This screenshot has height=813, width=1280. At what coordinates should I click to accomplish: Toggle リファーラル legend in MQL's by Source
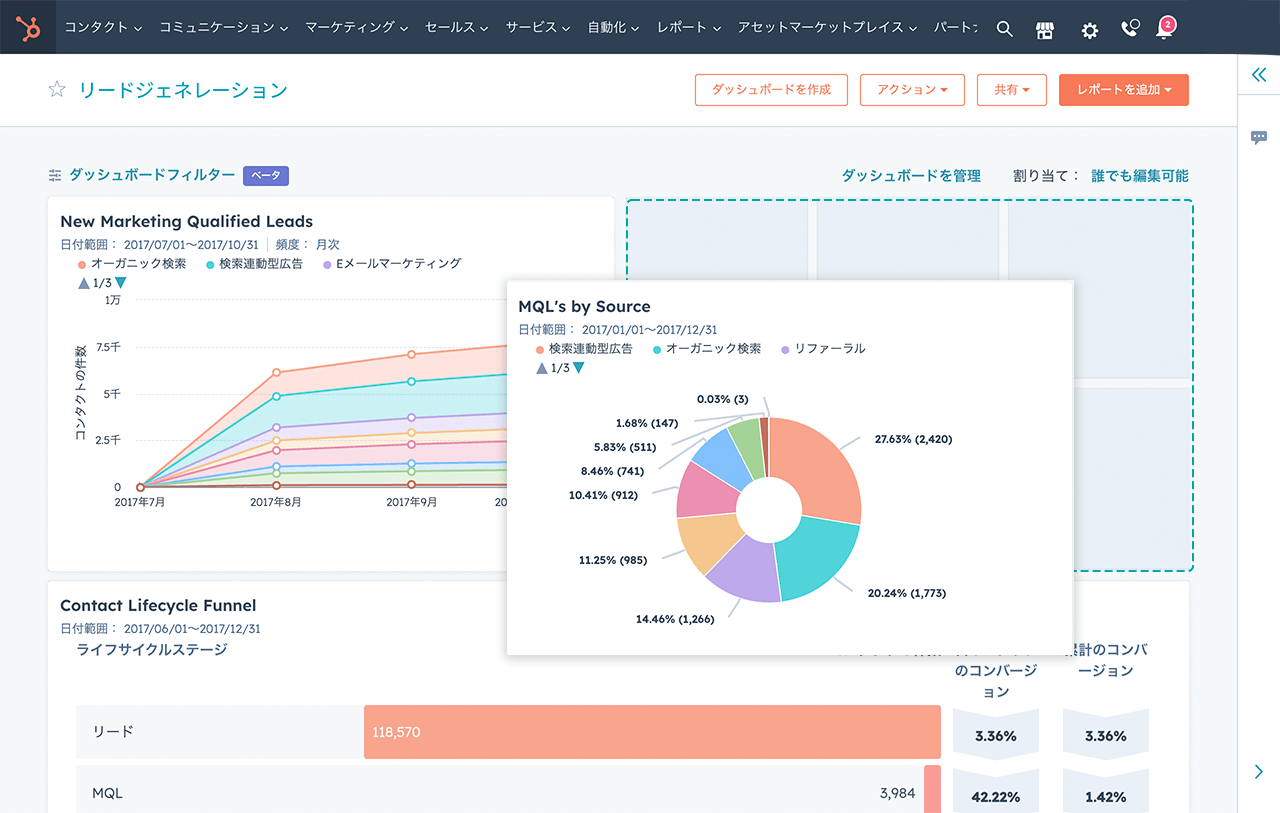tap(823, 349)
